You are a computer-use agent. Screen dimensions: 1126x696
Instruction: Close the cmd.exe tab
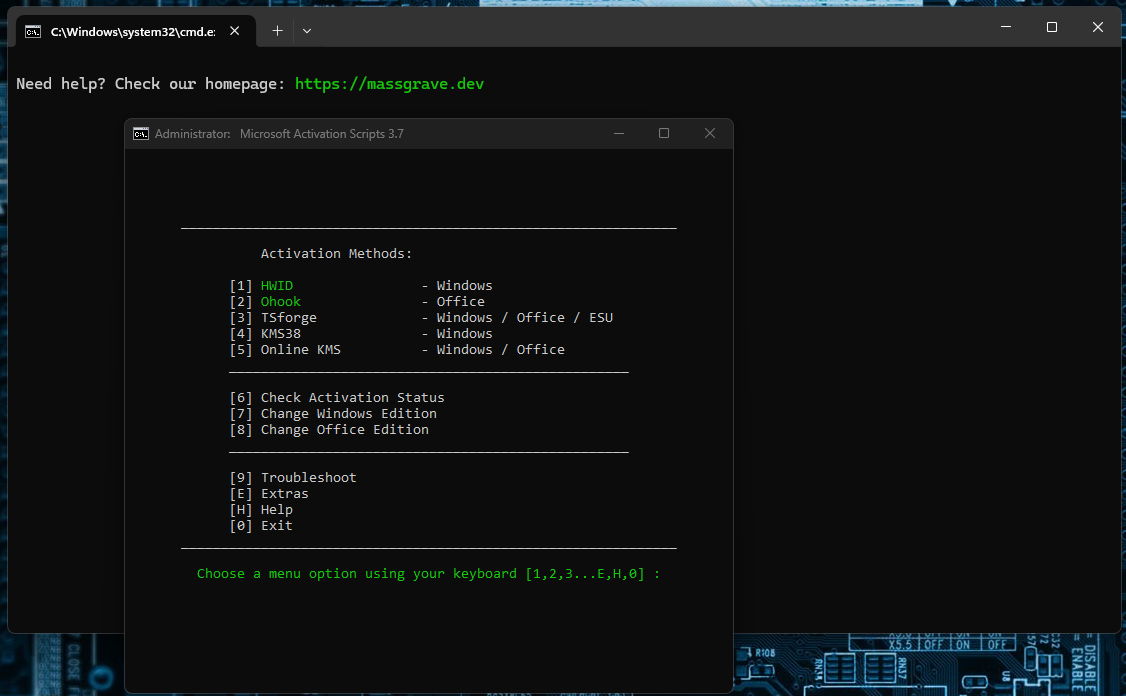click(x=235, y=31)
